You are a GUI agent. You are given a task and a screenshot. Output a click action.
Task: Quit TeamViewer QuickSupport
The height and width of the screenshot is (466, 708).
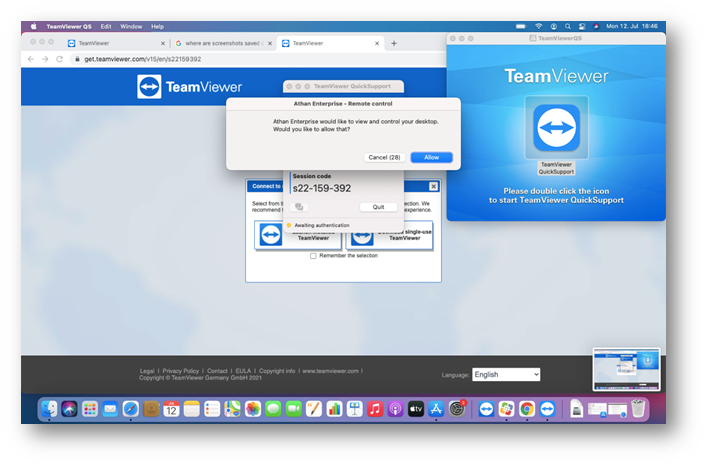pos(378,207)
